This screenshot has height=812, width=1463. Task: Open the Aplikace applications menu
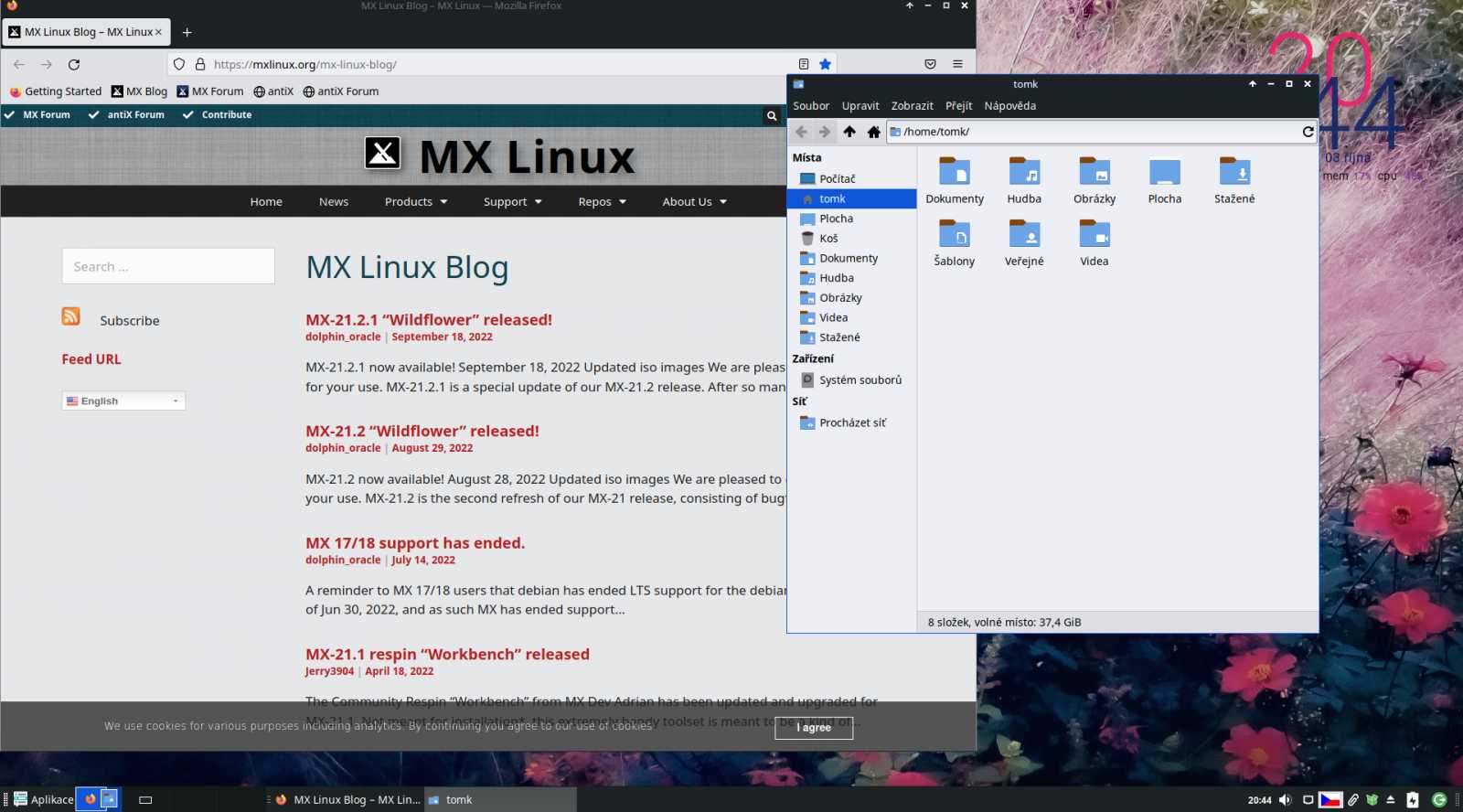pyautogui.click(x=44, y=800)
